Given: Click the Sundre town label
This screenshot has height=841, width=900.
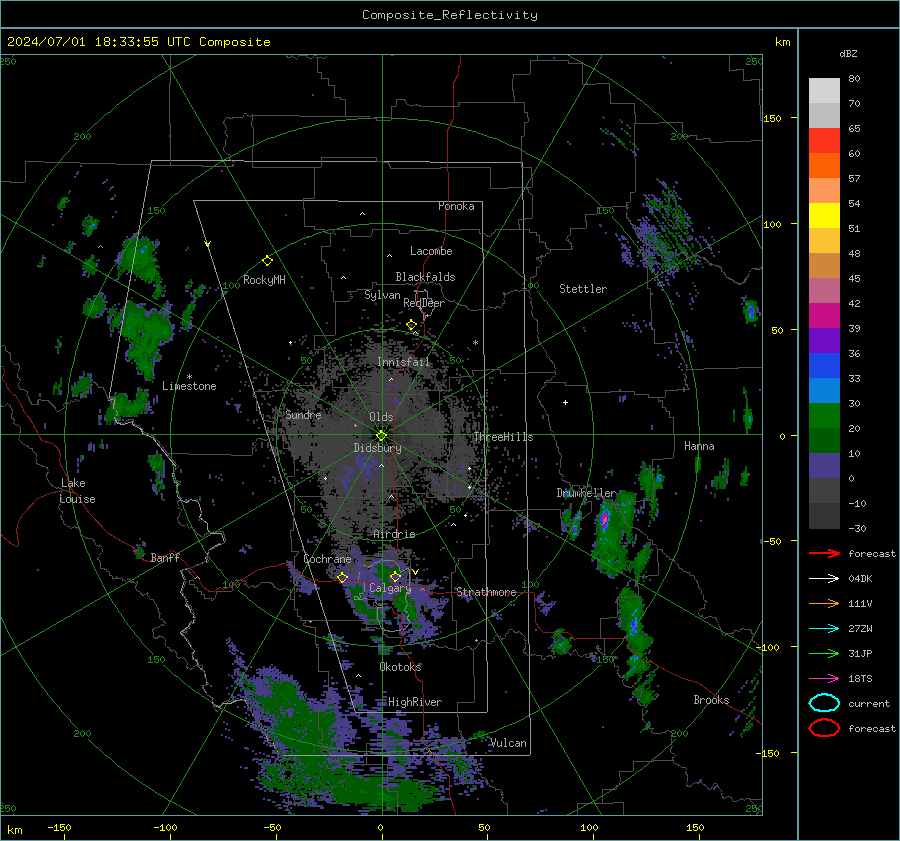Looking at the screenshot, I should 303,414.
